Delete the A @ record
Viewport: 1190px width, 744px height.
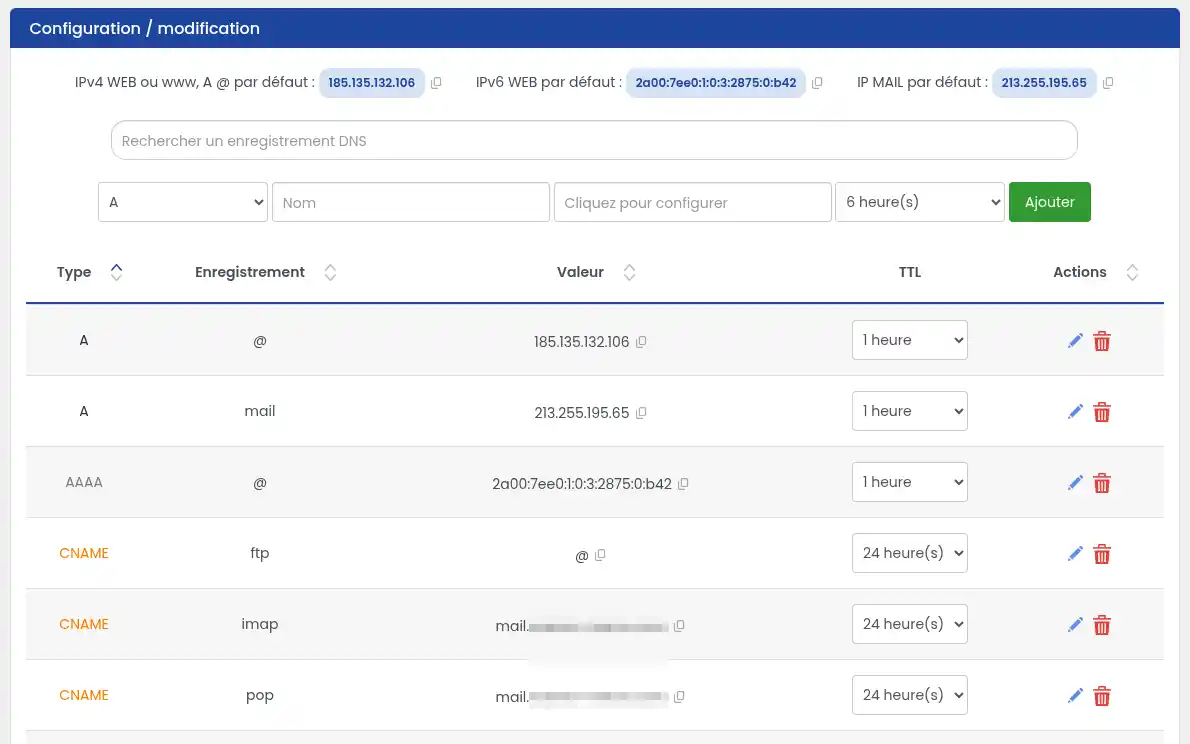tap(1102, 341)
